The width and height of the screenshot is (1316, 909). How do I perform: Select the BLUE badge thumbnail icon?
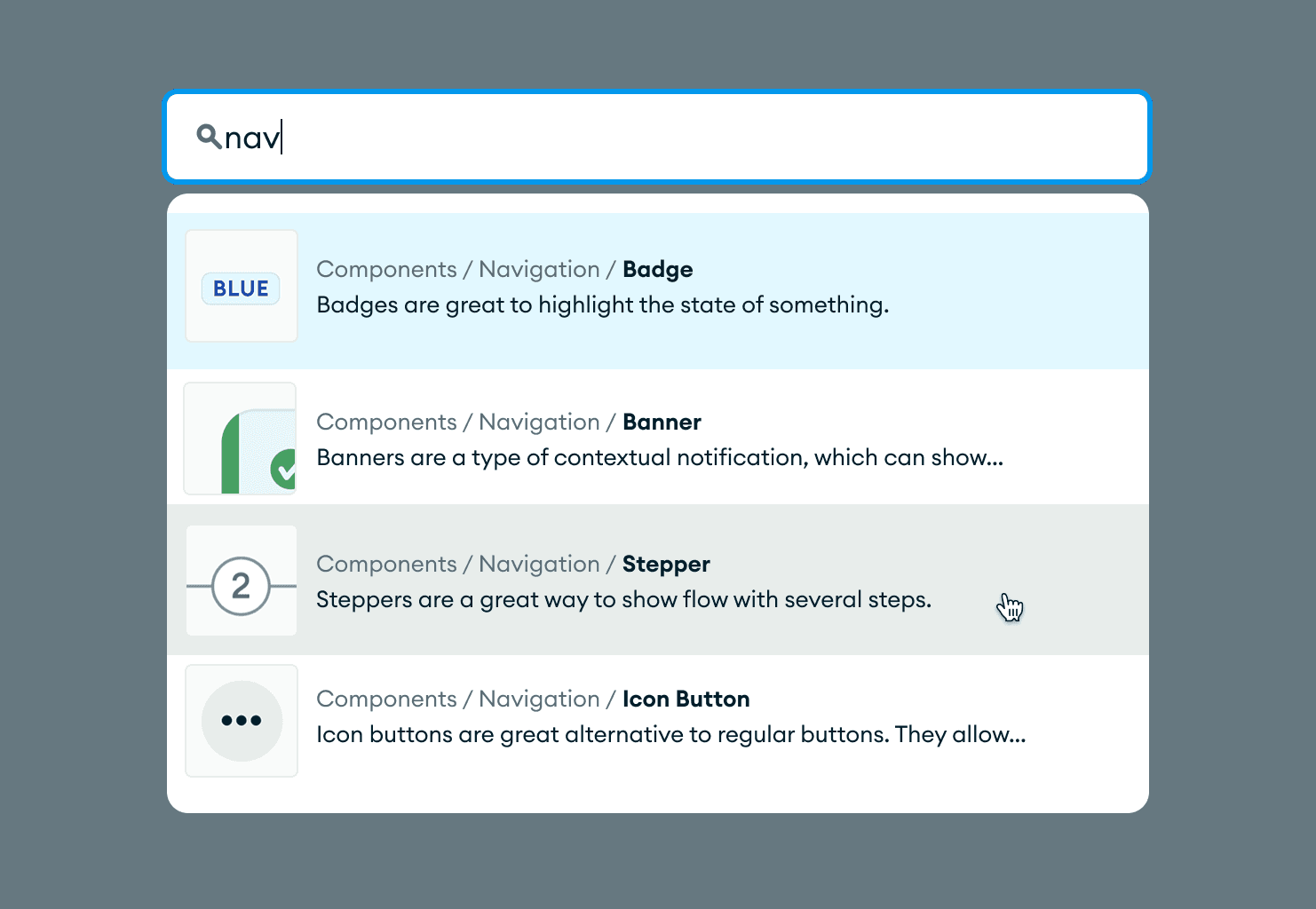(241, 286)
